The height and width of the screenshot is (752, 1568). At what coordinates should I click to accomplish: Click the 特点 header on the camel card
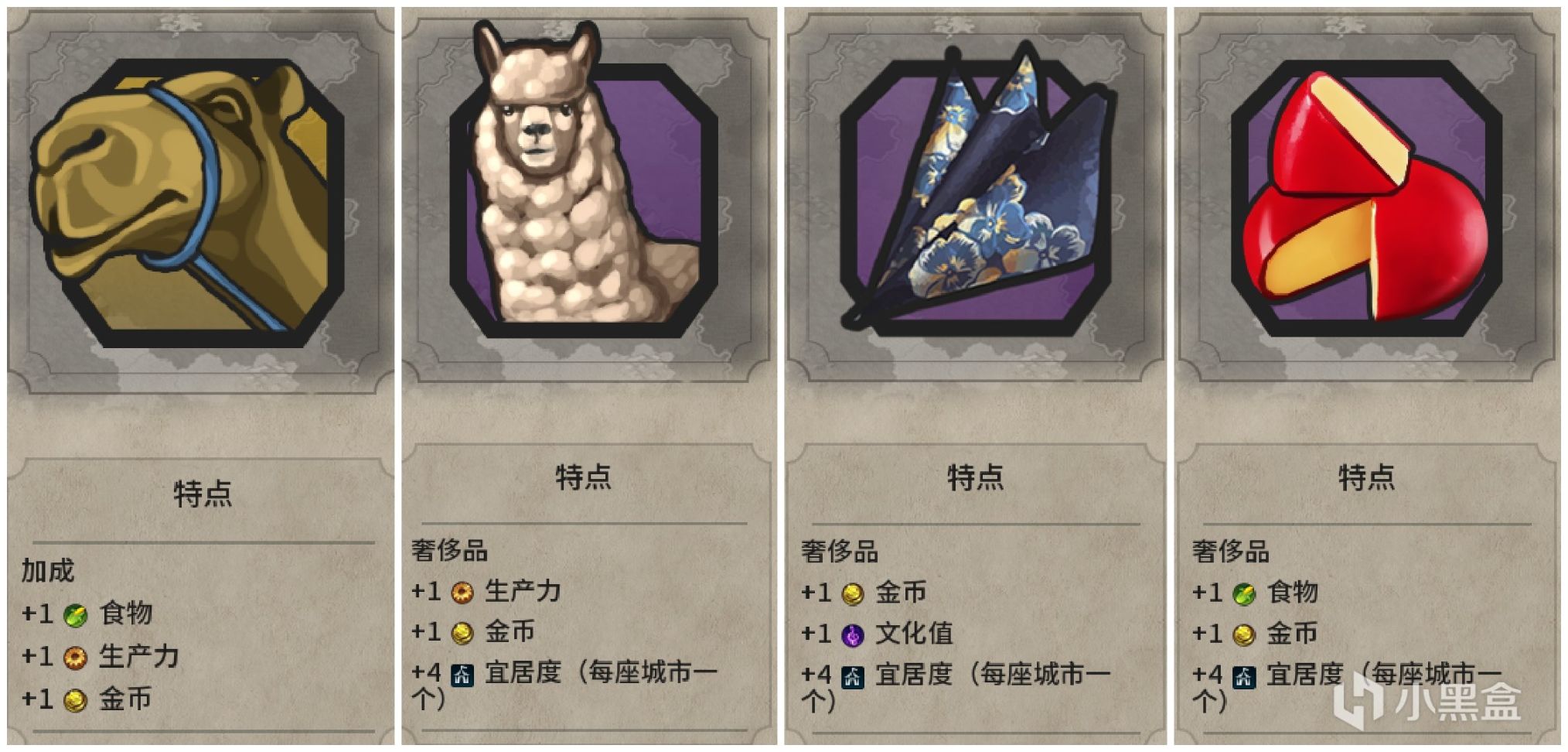point(203,494)
